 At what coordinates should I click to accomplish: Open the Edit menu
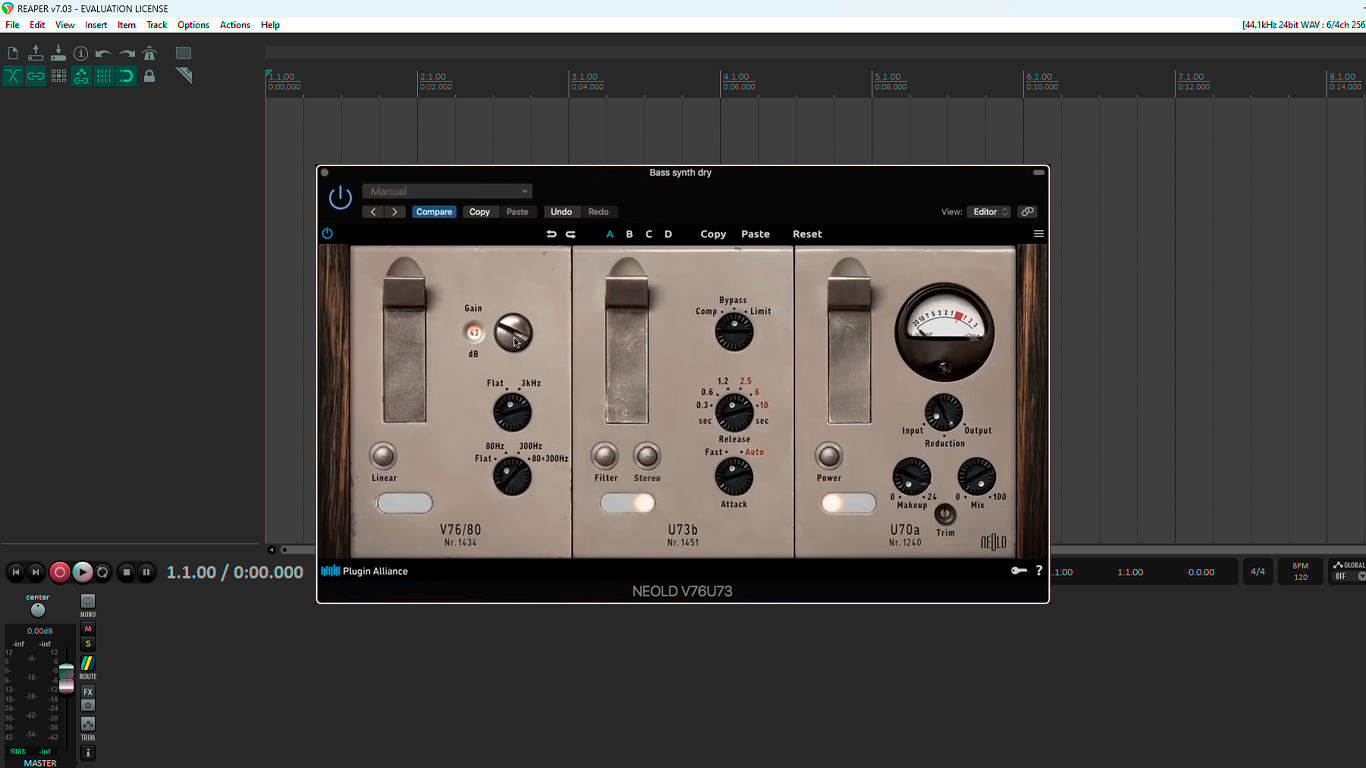(x=37, y=25)
